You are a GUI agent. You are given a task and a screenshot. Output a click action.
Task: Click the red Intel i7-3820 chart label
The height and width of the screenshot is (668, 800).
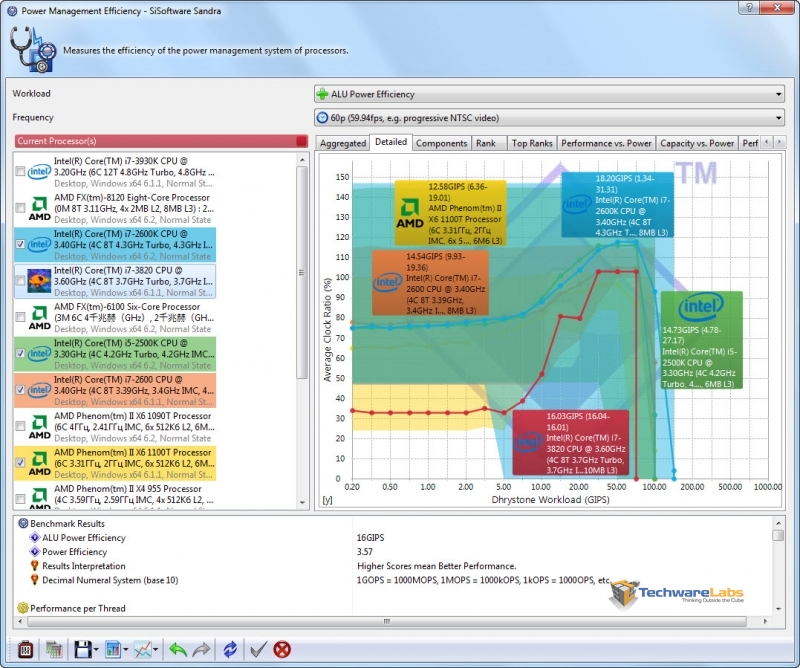click(x=571, y=443)
